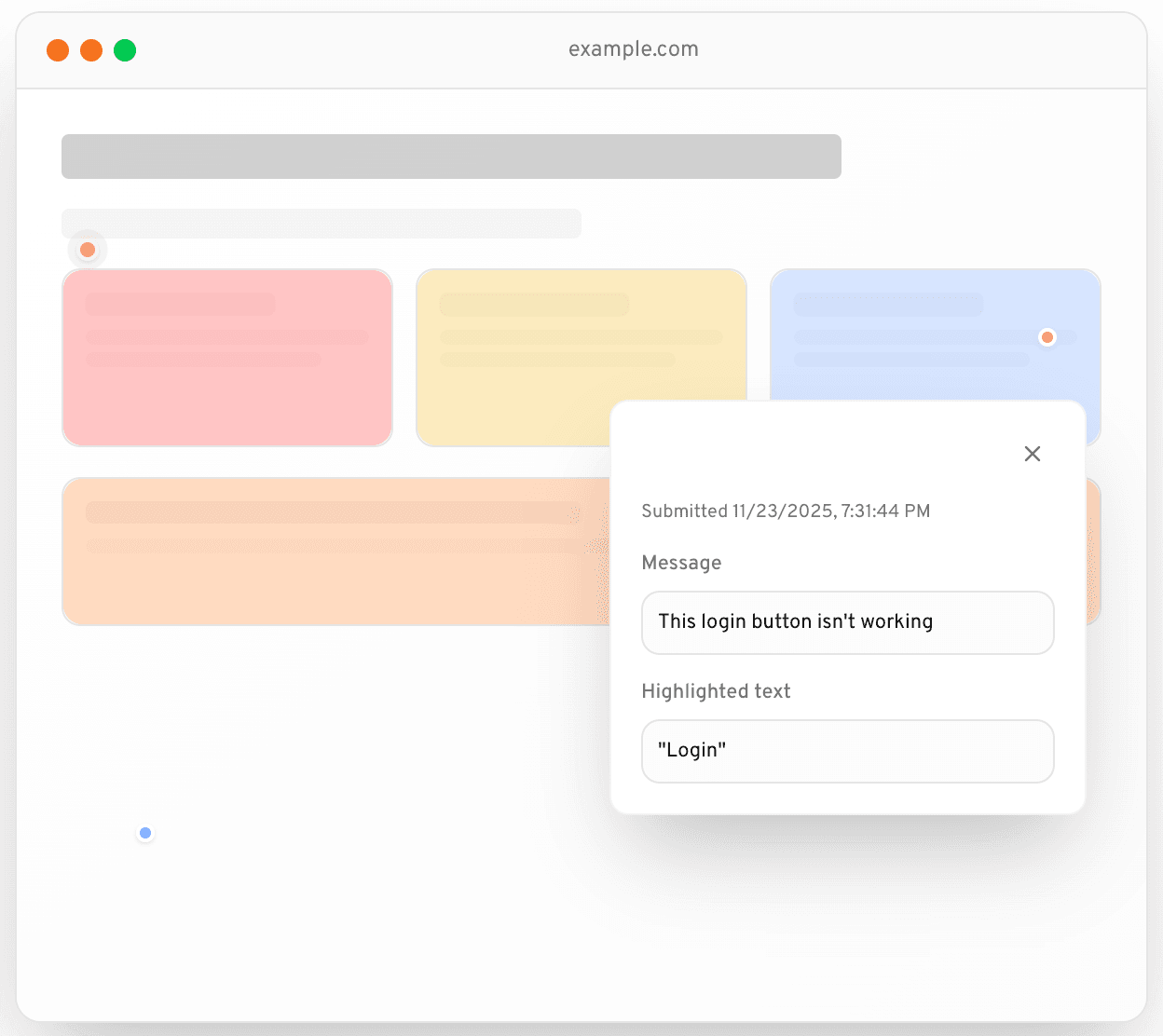Click the "Message" label
The image size is (1163, 1036).
(681, 563)
